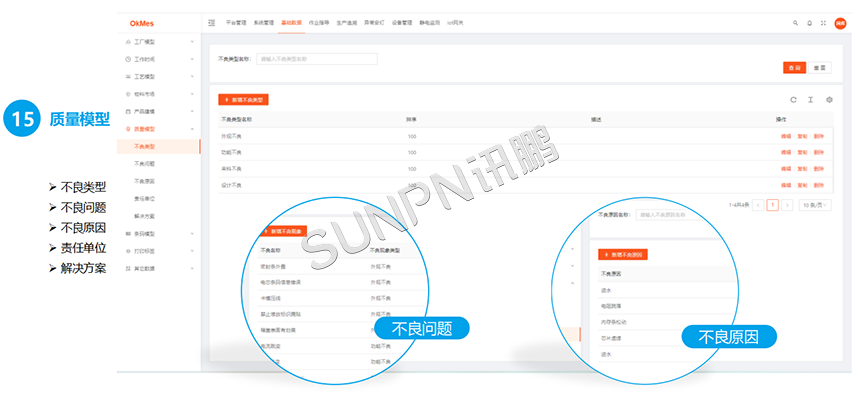
Task: Collapse the sidebar with the menu fold icon
Action: (x=212, y=23)
